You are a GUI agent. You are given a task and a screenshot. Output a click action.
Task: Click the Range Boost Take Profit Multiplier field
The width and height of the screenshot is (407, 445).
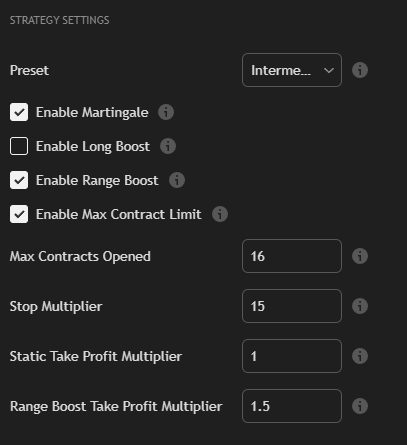pos(292,406)
